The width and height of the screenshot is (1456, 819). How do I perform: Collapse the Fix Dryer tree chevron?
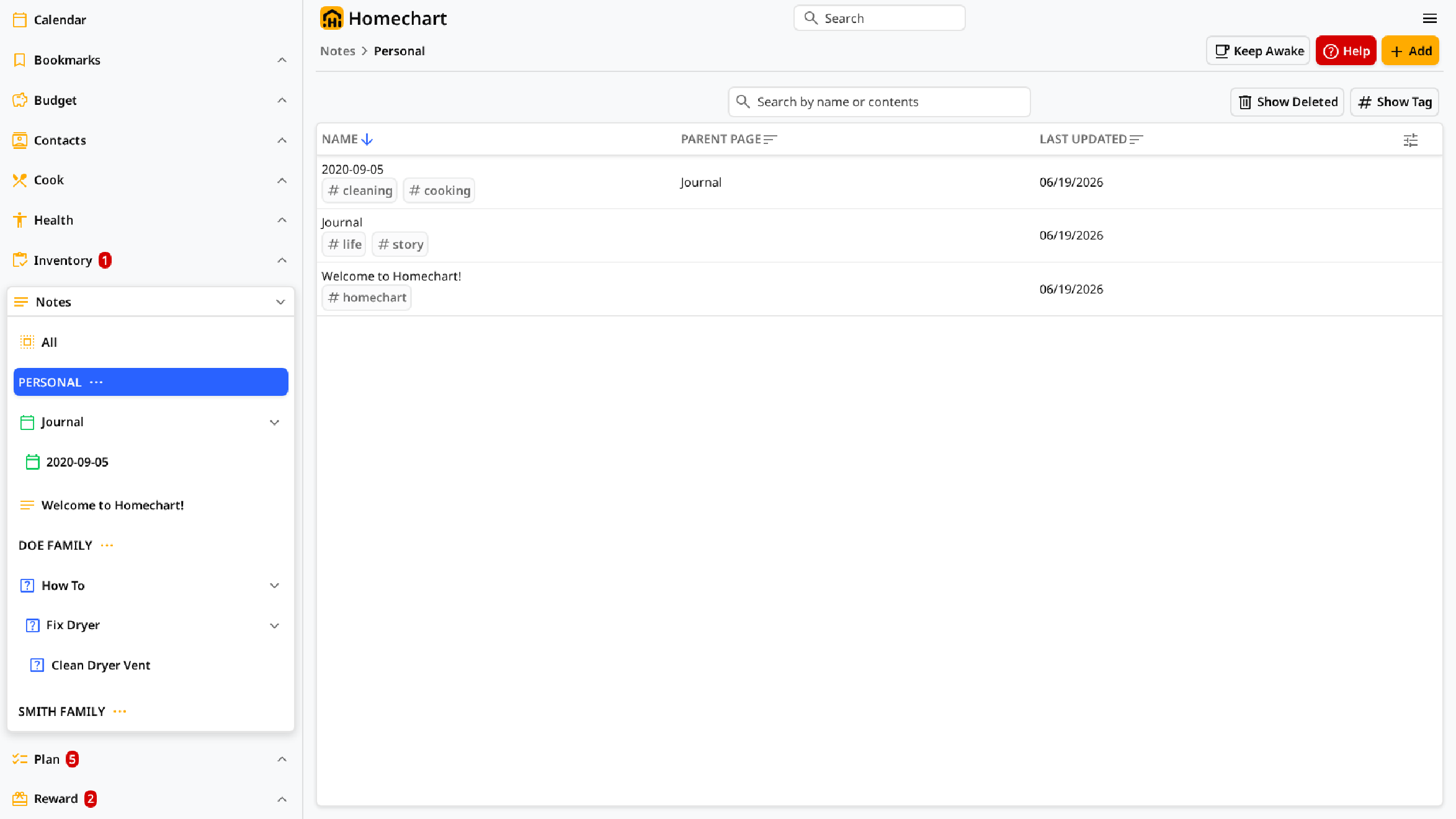274,625
